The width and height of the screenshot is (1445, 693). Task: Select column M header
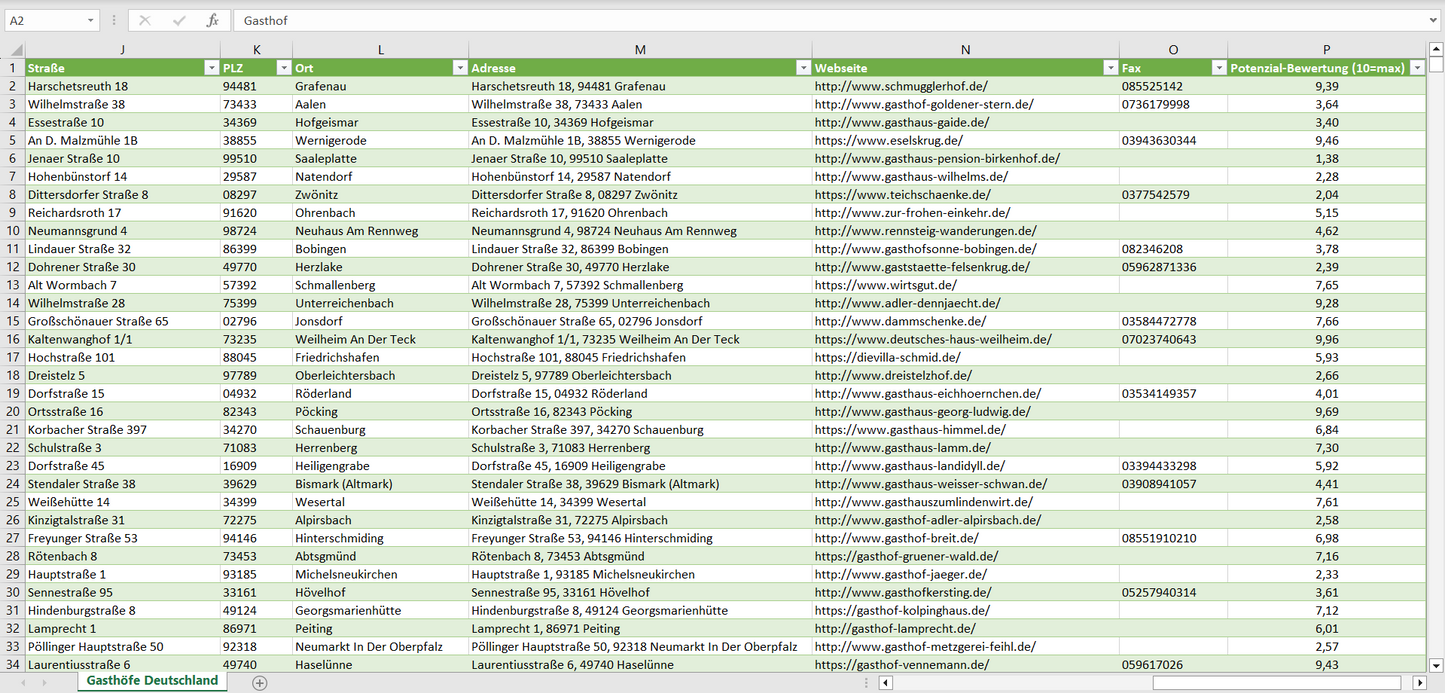(640, 50)
